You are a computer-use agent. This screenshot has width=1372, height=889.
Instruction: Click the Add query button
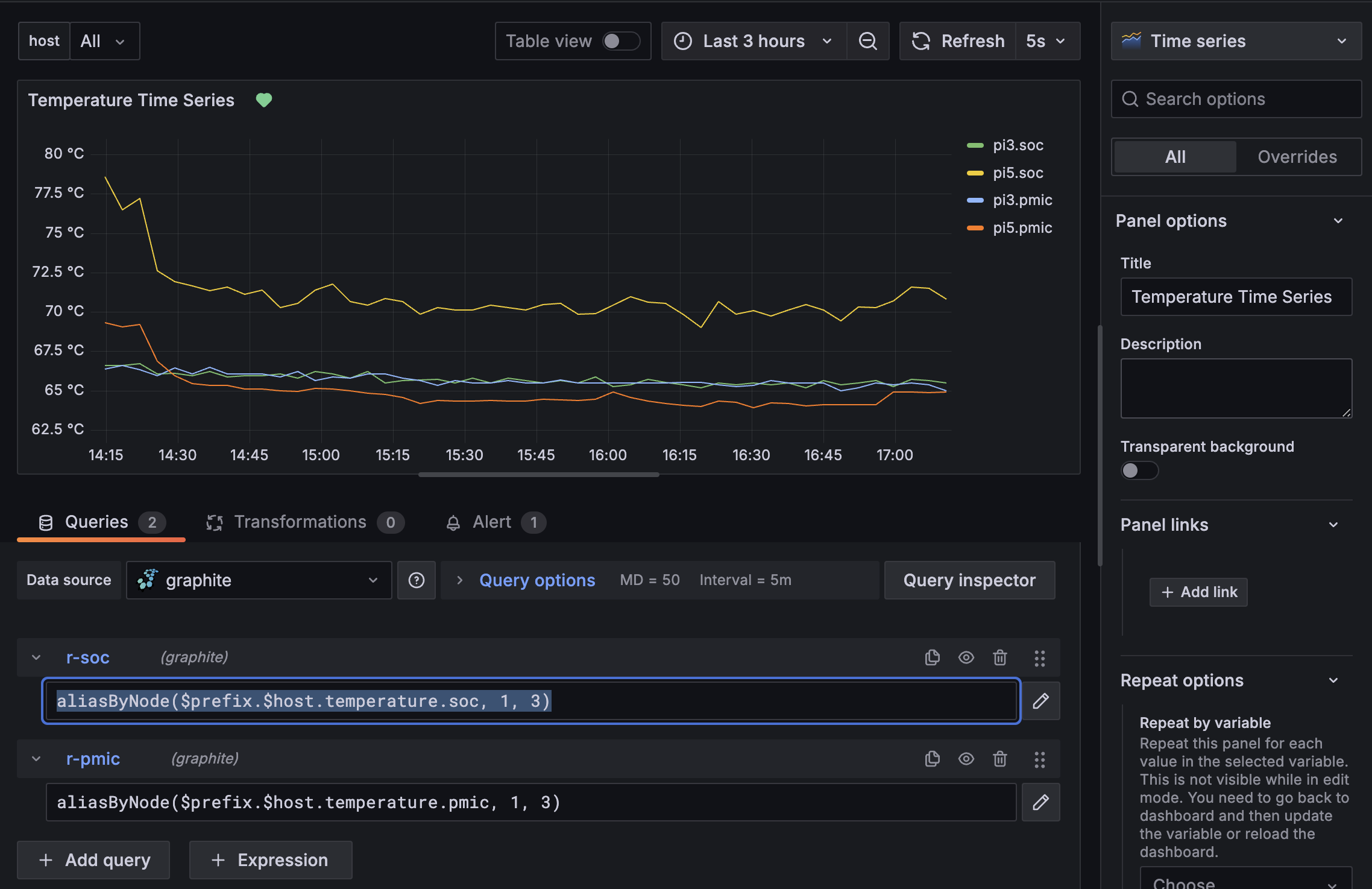tap(93, 860)
